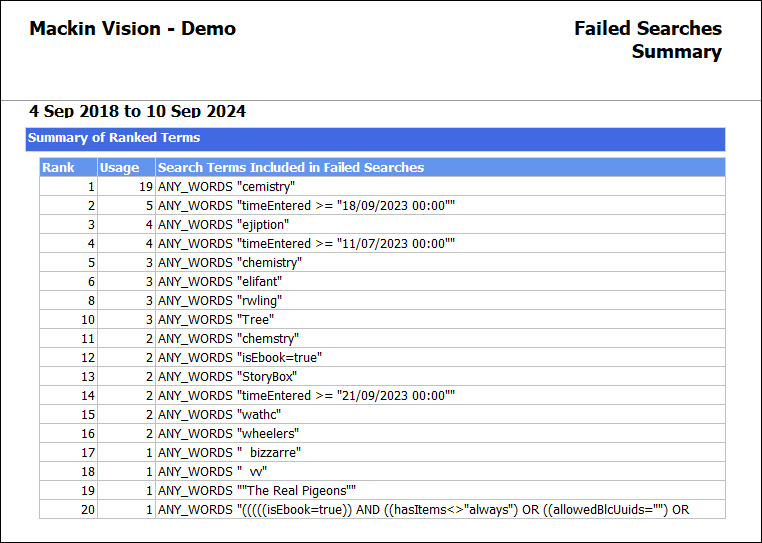762x543 pixels.
Task: Select the search term "chemstry"
Action: click(228, 338)
